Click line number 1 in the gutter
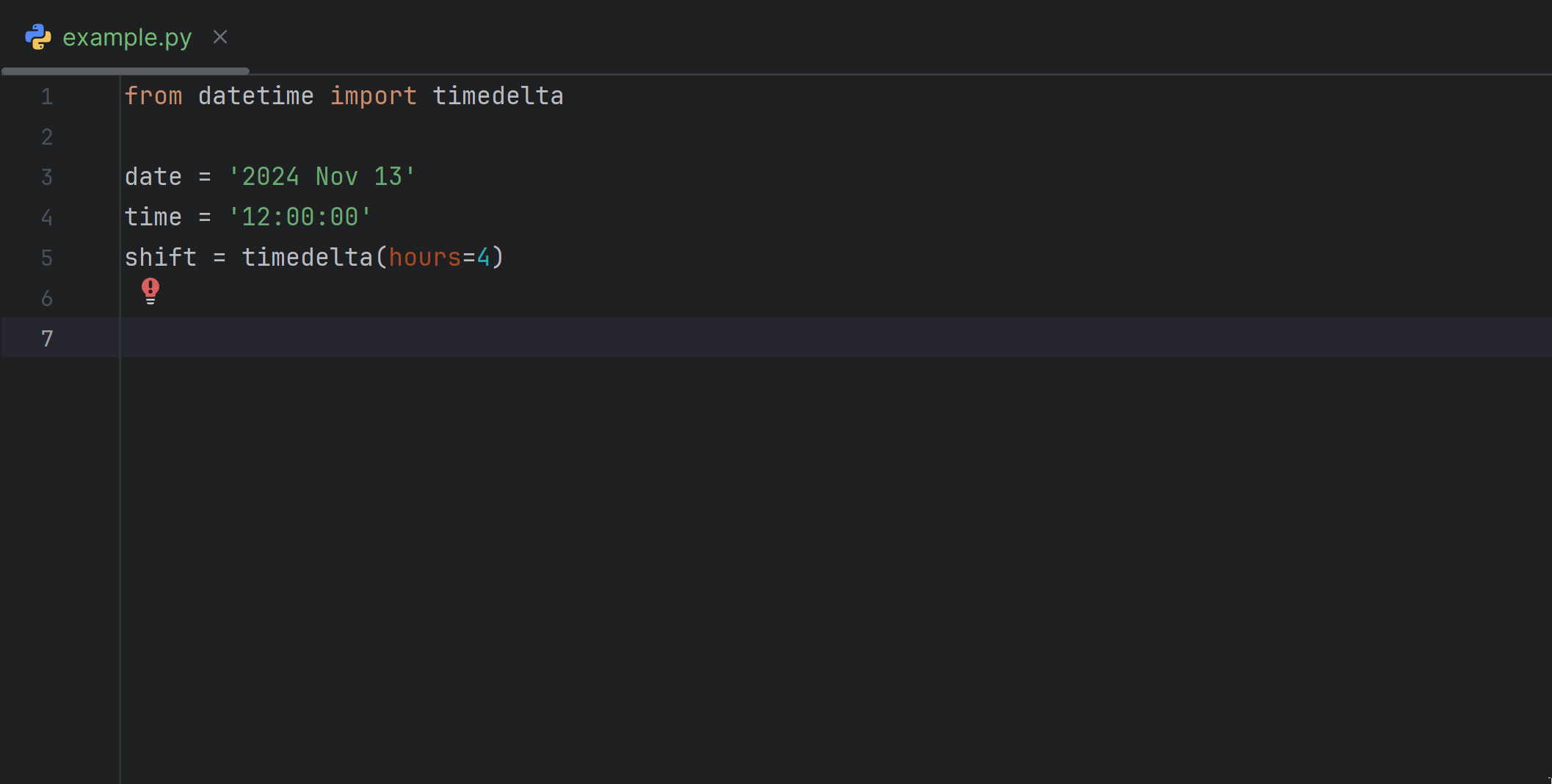Image resolution: width=1552 pixels, height=784 pixels. click(47, 96)
